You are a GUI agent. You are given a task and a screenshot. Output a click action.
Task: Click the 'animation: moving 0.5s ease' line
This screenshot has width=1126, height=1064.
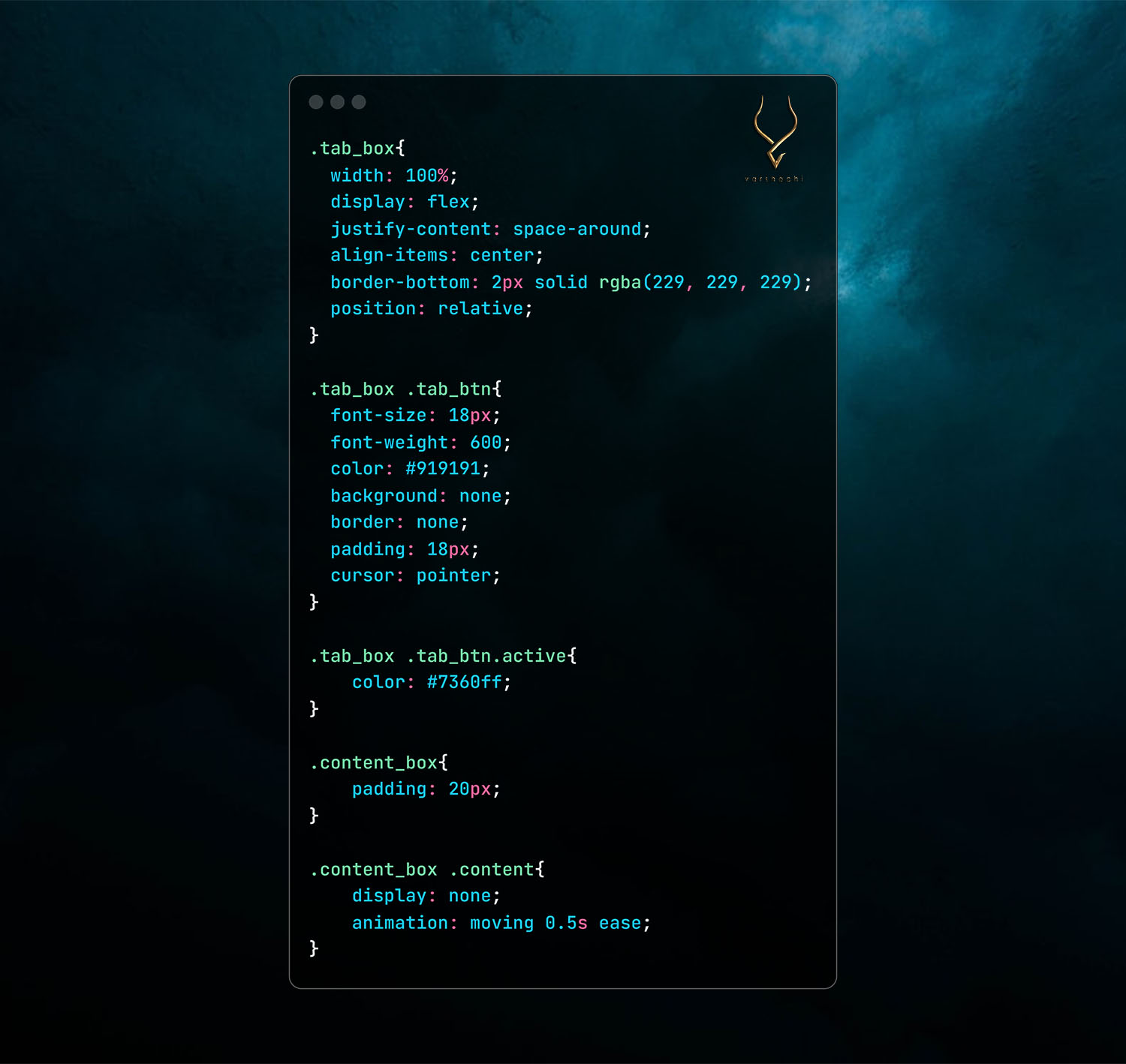pyautogui.click(x=501, y=923)
